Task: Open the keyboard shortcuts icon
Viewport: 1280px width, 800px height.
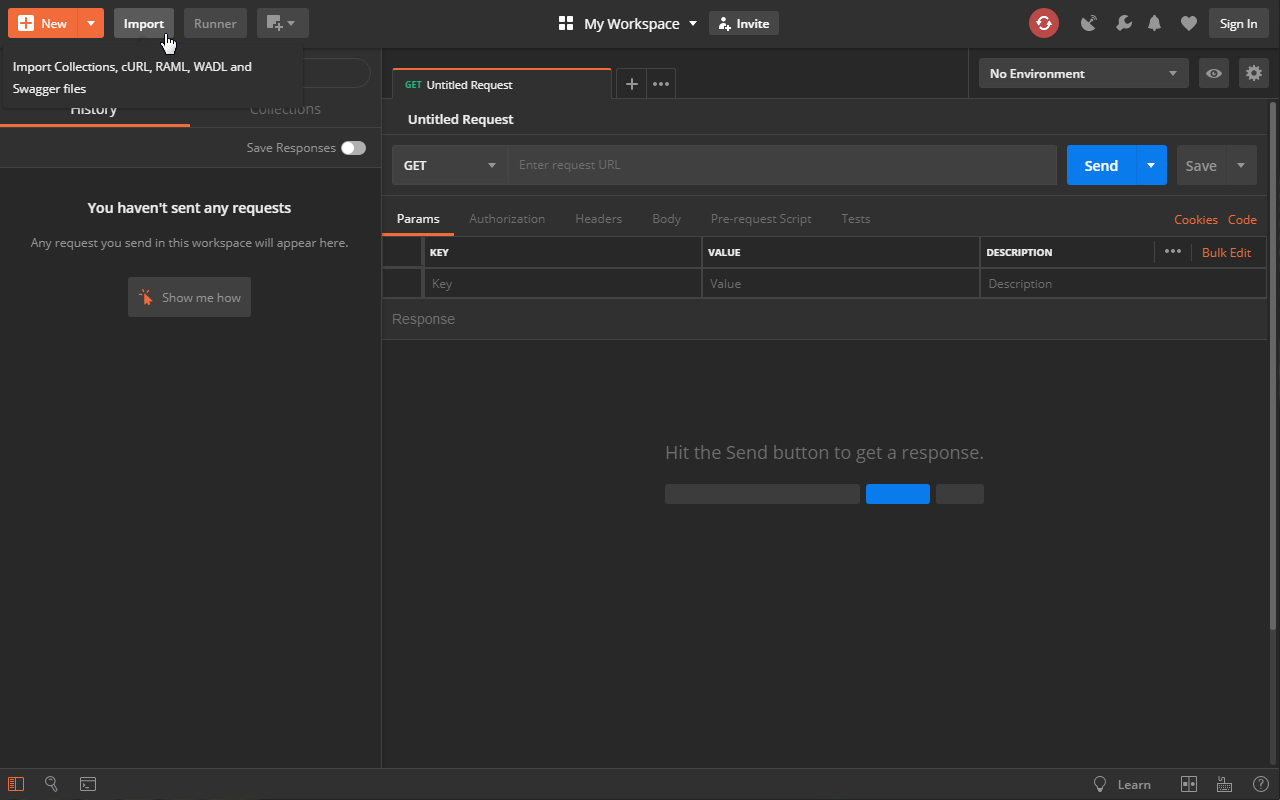Action: 1223,785
